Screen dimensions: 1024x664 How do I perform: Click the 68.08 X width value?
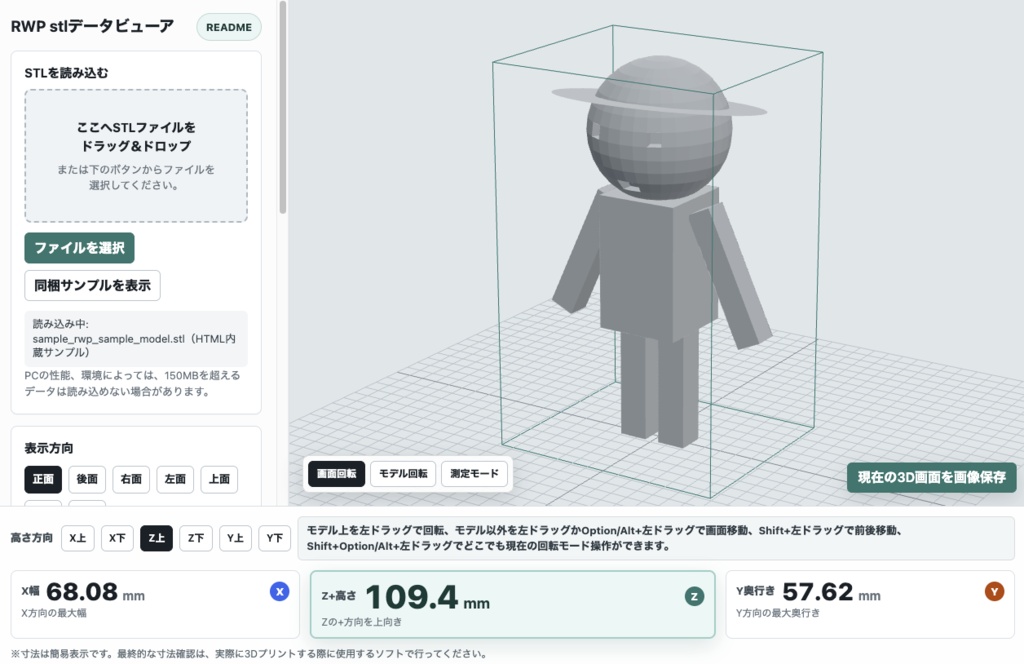click(82, 592)
